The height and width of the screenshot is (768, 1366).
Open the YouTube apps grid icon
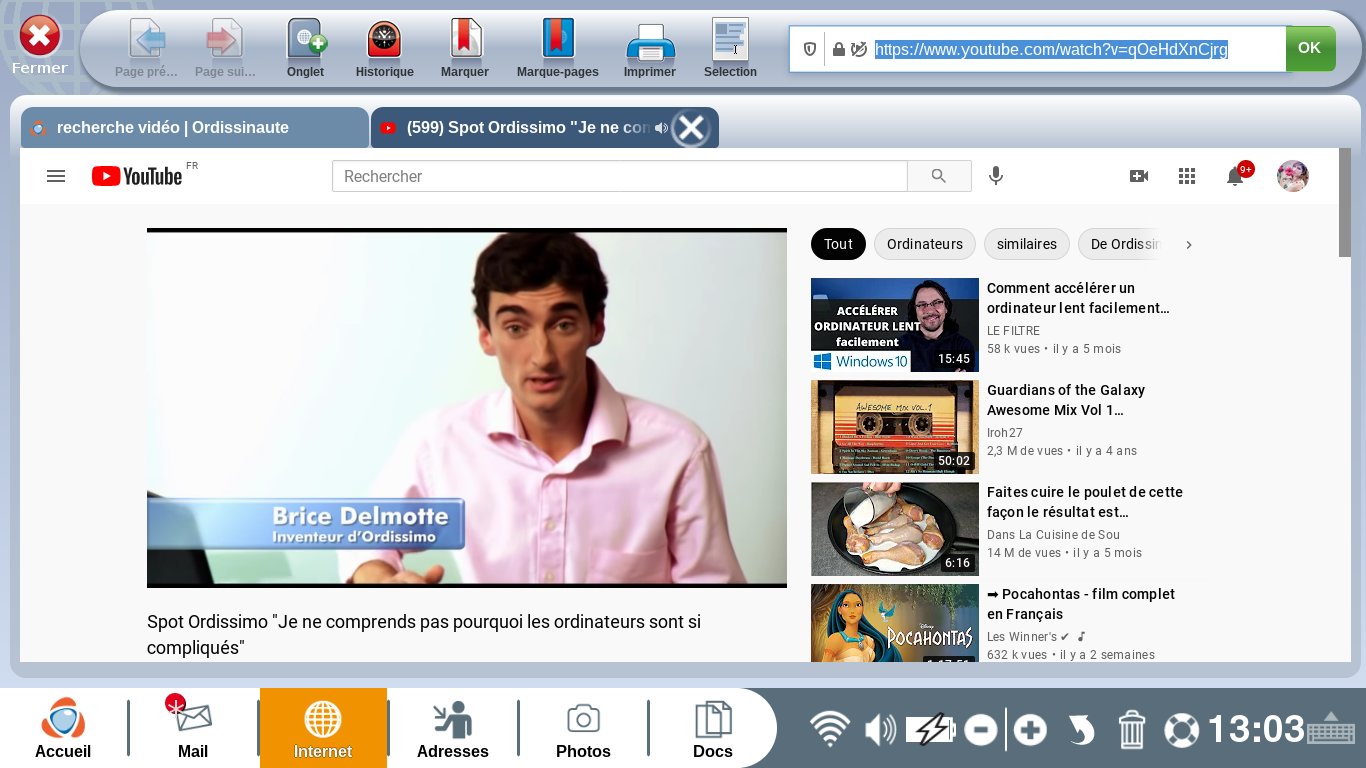[x=1187, y=176]
